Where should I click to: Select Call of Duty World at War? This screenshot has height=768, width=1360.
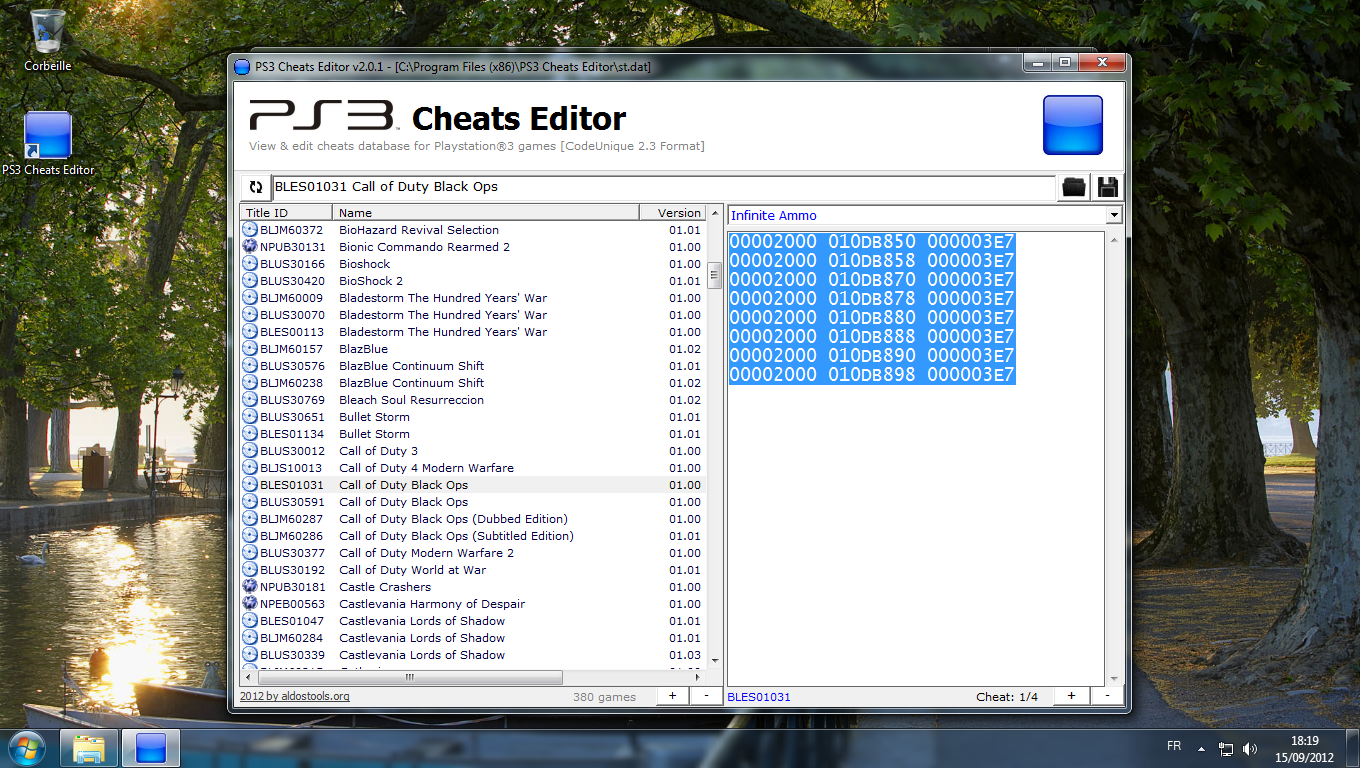click(473, 570)
